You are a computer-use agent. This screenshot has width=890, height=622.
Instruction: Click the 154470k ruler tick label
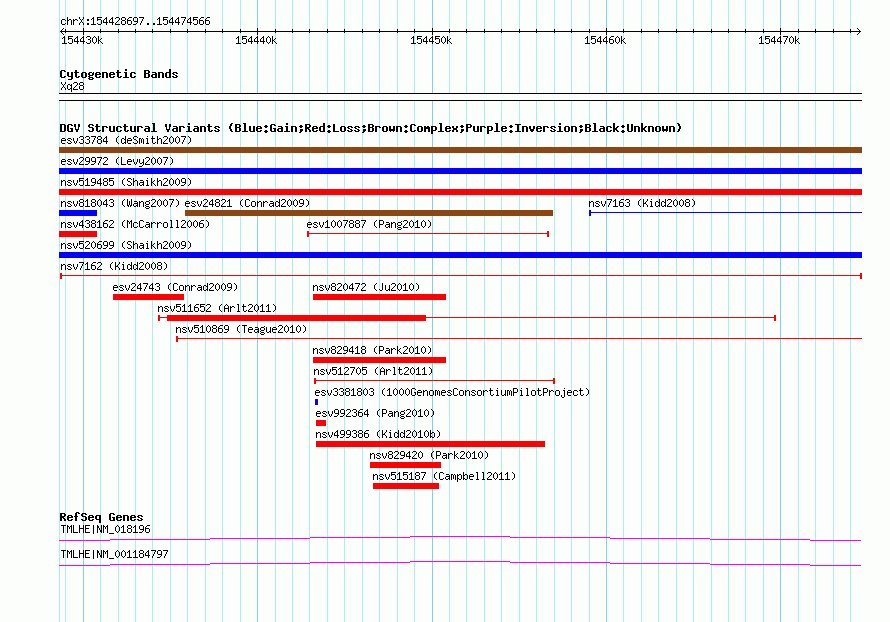coord(779,40)
